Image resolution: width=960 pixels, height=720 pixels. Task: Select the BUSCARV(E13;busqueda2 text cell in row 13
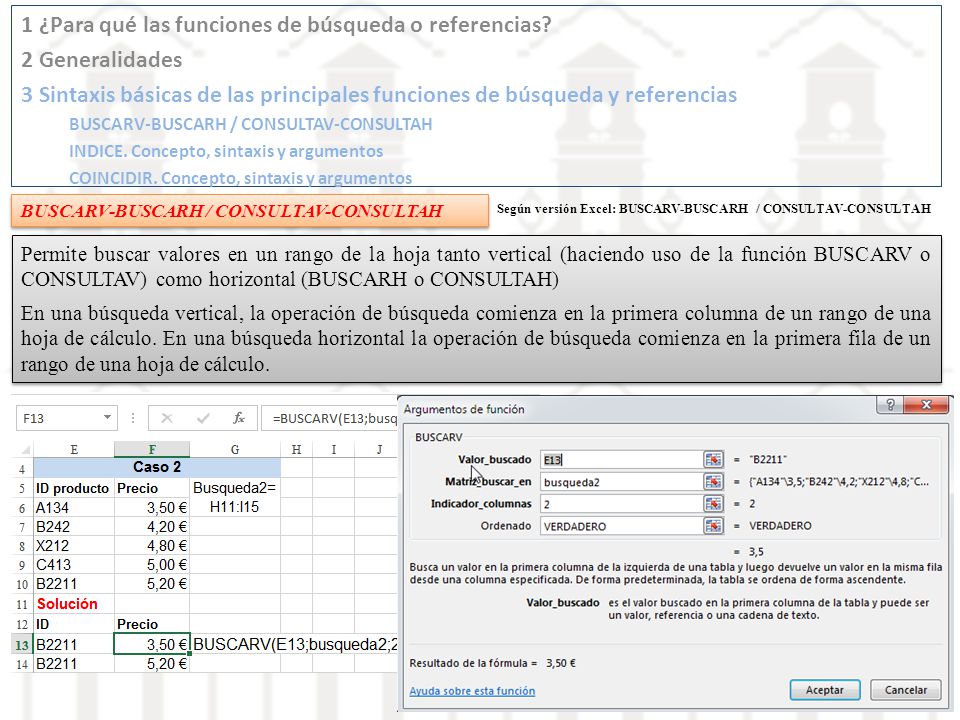[x=296, y=644]
